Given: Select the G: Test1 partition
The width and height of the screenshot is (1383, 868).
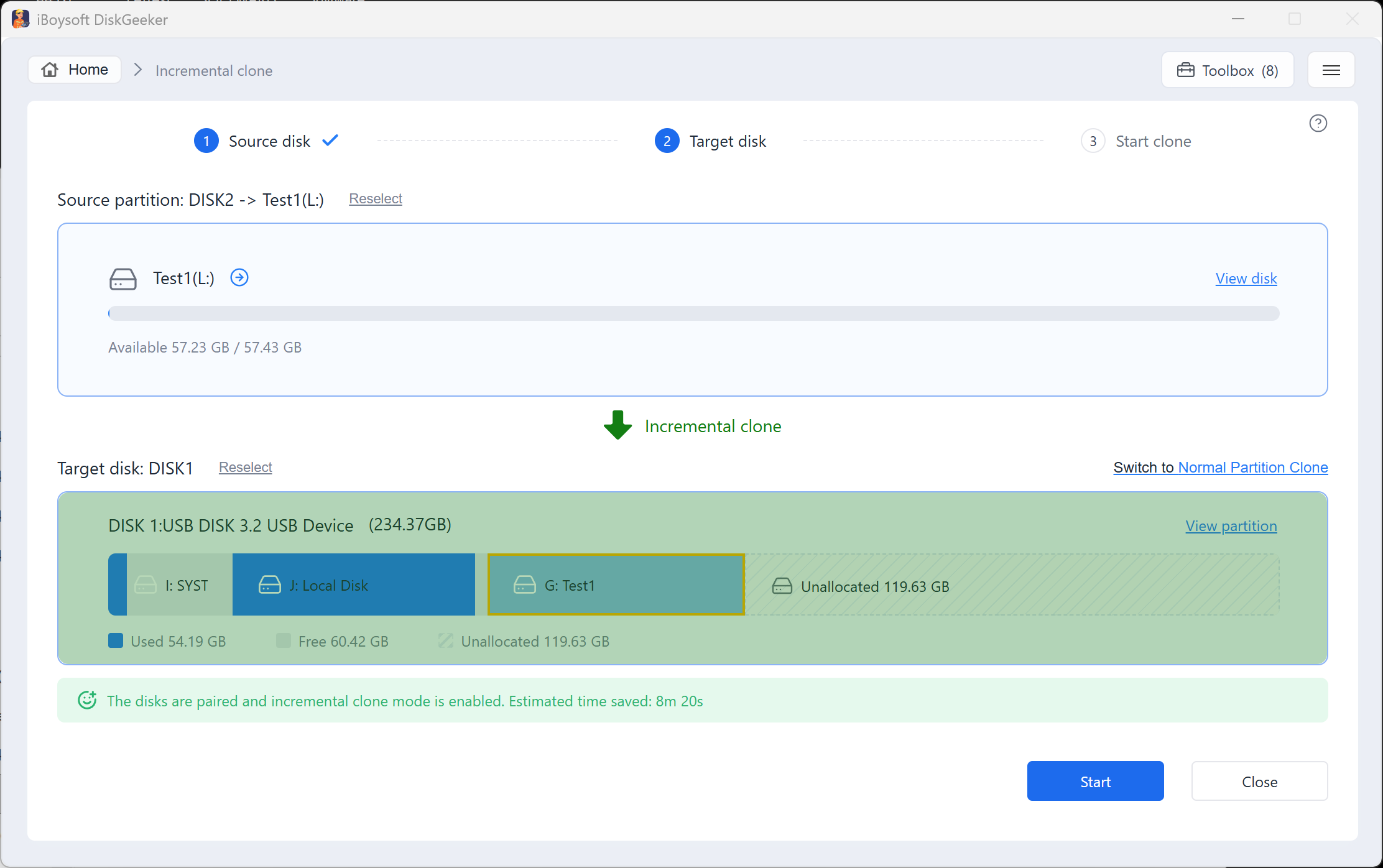Looking at the screenshot, I should (616, 584).
